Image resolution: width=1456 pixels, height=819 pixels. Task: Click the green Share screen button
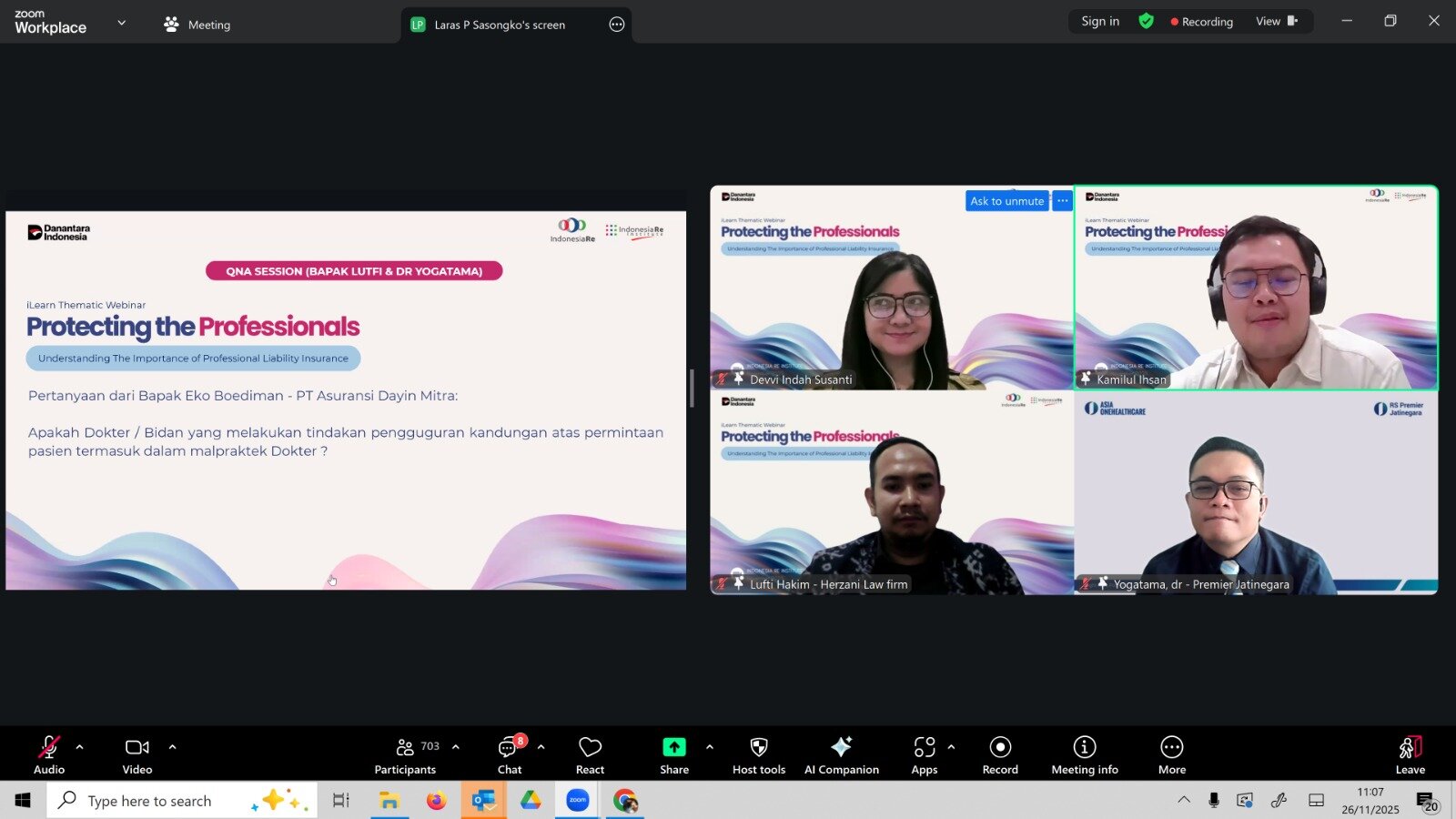(674, 755)
